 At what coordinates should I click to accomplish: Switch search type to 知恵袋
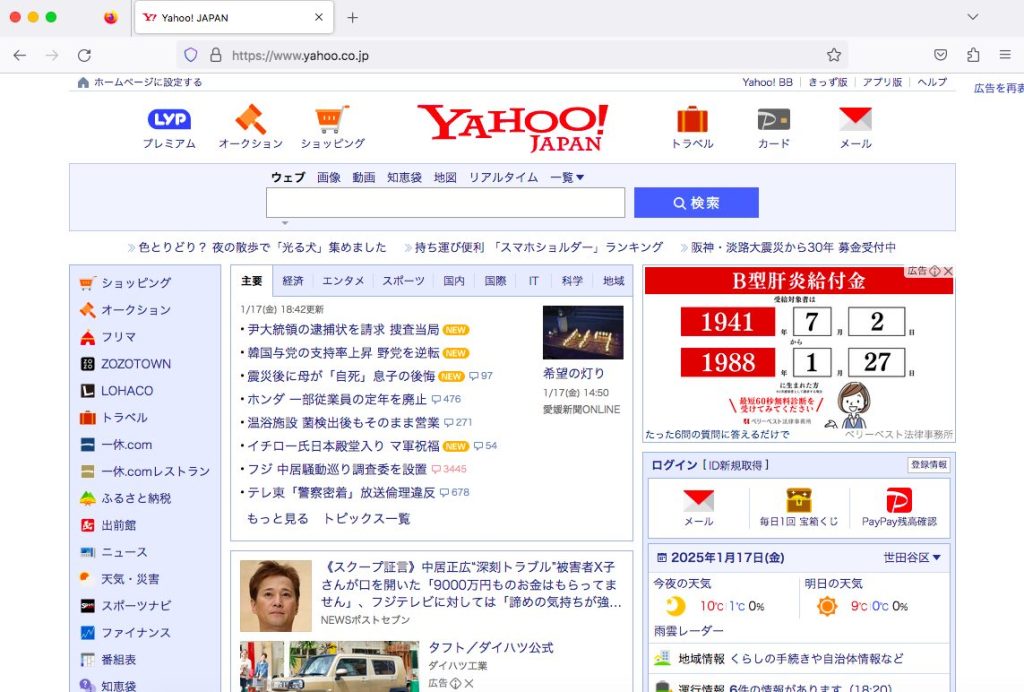click(404, 177)
